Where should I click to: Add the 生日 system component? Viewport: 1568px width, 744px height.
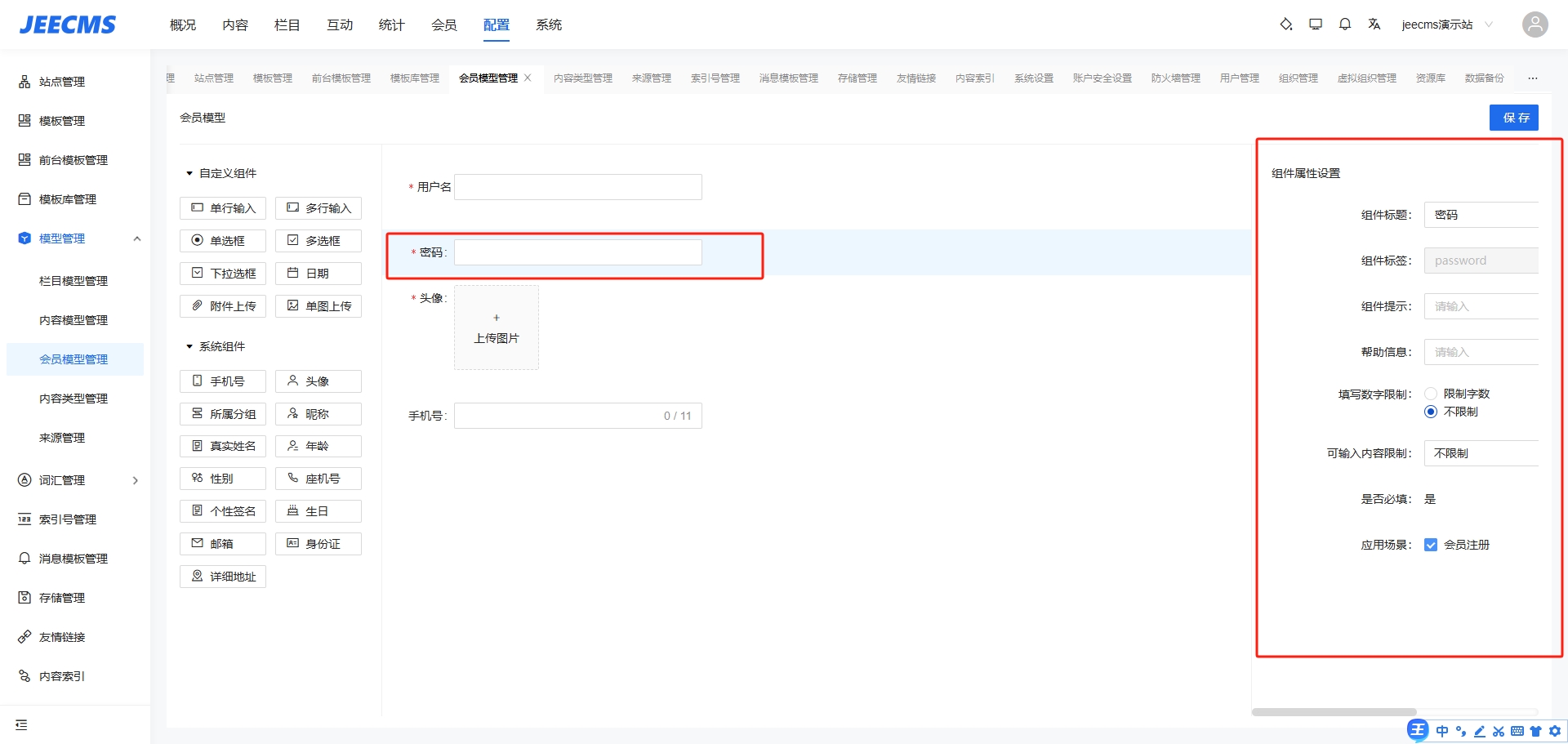[318, 511]
